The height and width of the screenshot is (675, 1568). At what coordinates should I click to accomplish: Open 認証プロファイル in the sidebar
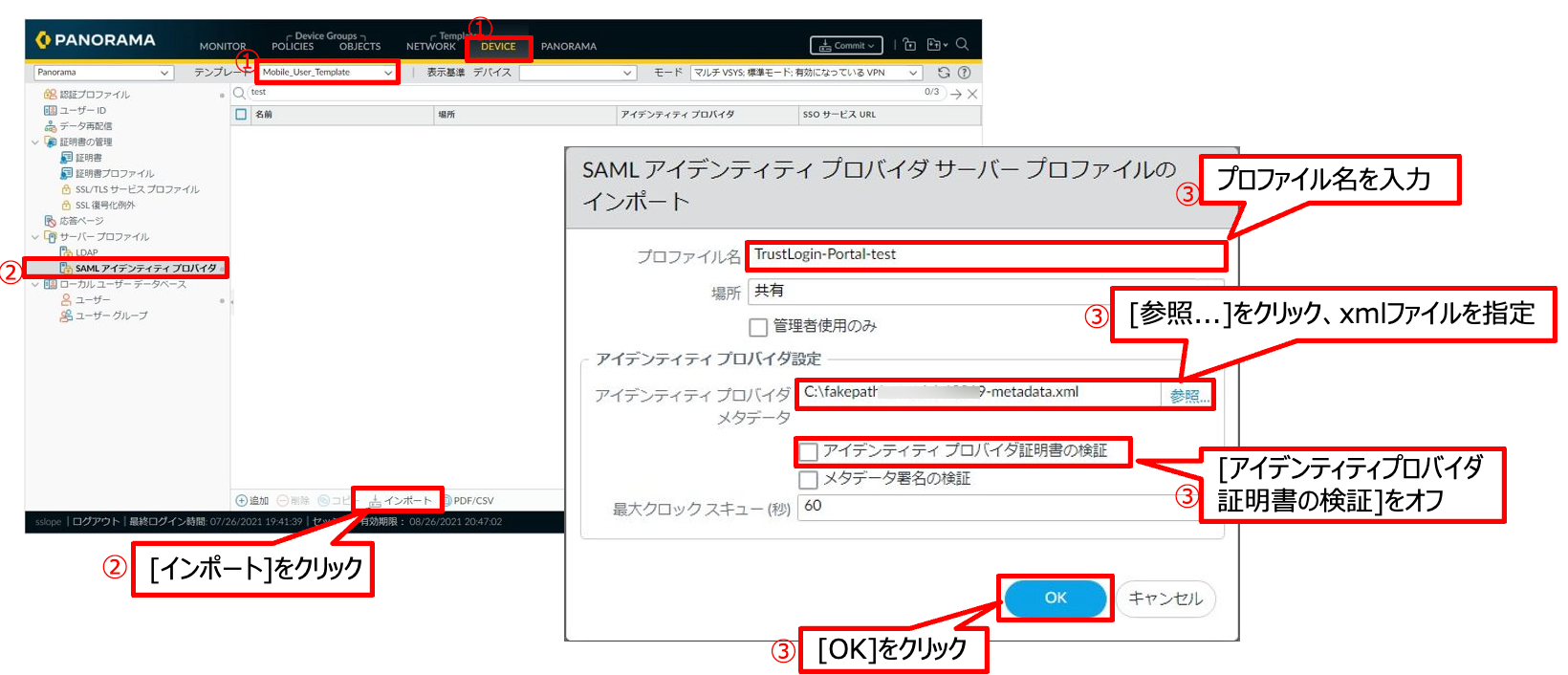[95, 95]
